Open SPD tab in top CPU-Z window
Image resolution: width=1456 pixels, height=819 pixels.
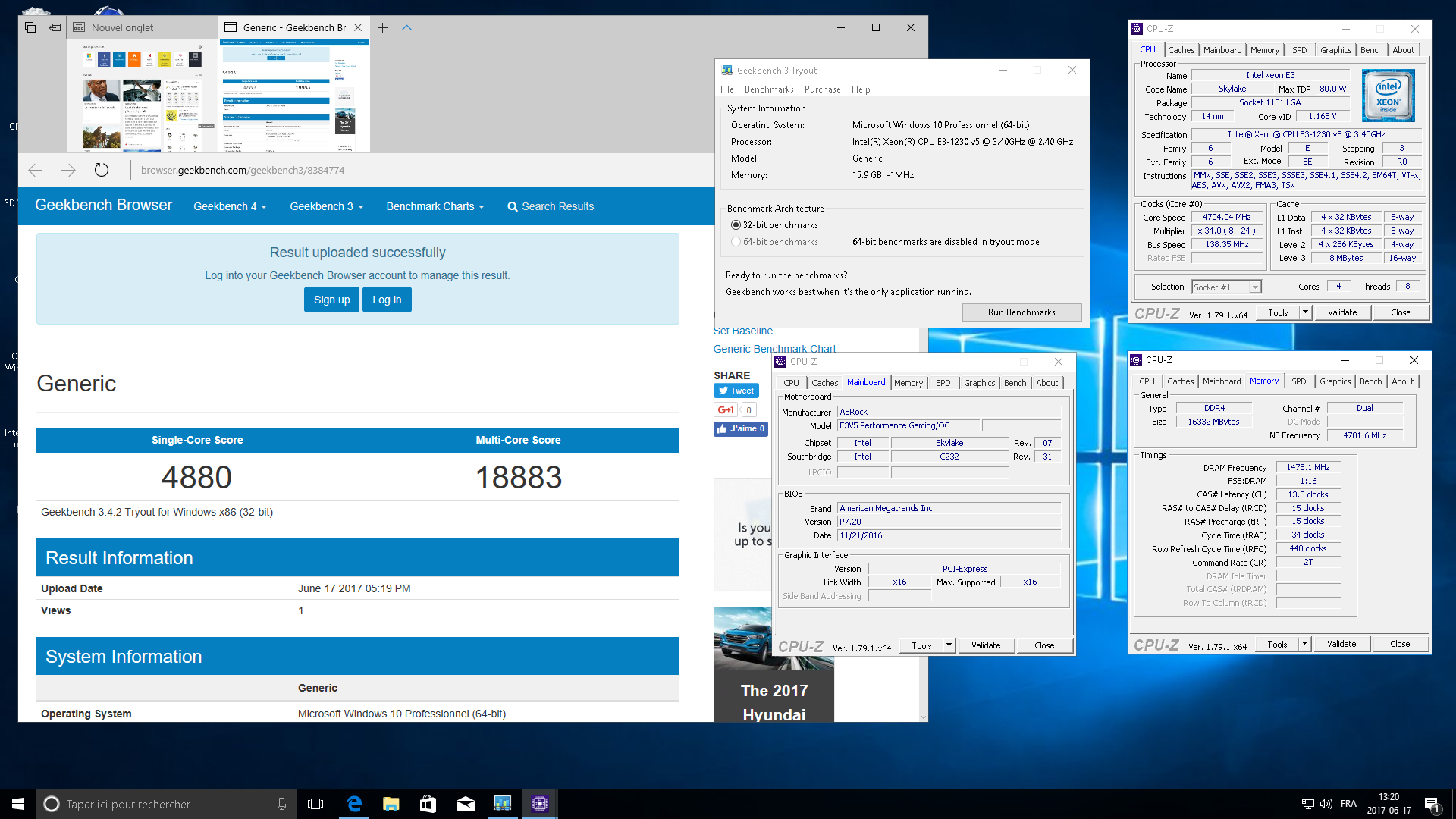click(1300, 50)
